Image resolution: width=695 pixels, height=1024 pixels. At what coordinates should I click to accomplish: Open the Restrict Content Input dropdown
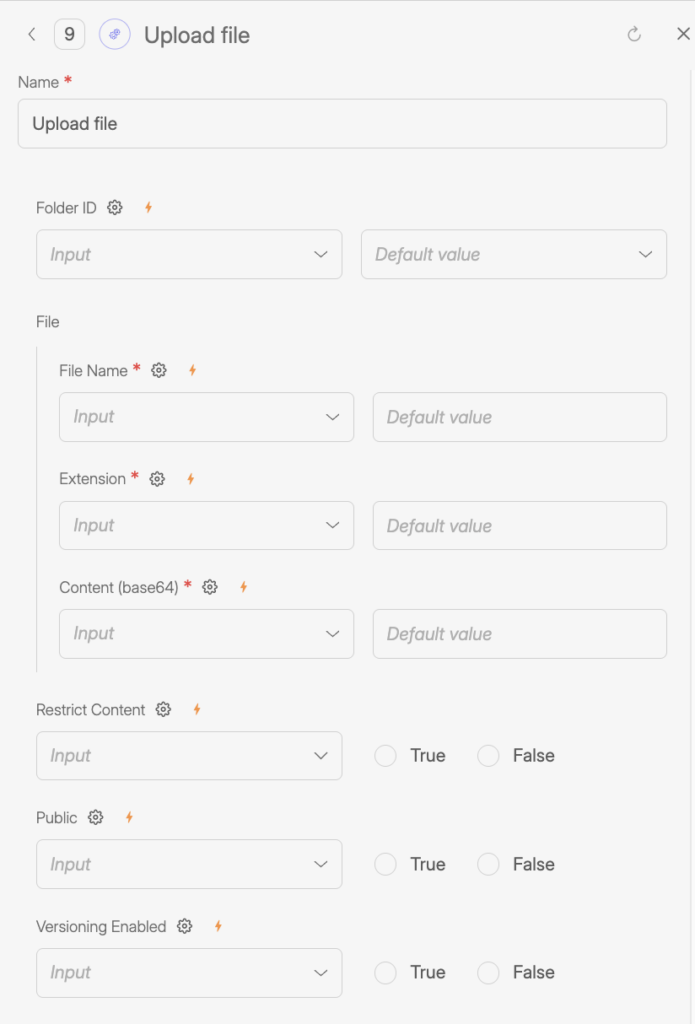[189, 756]
